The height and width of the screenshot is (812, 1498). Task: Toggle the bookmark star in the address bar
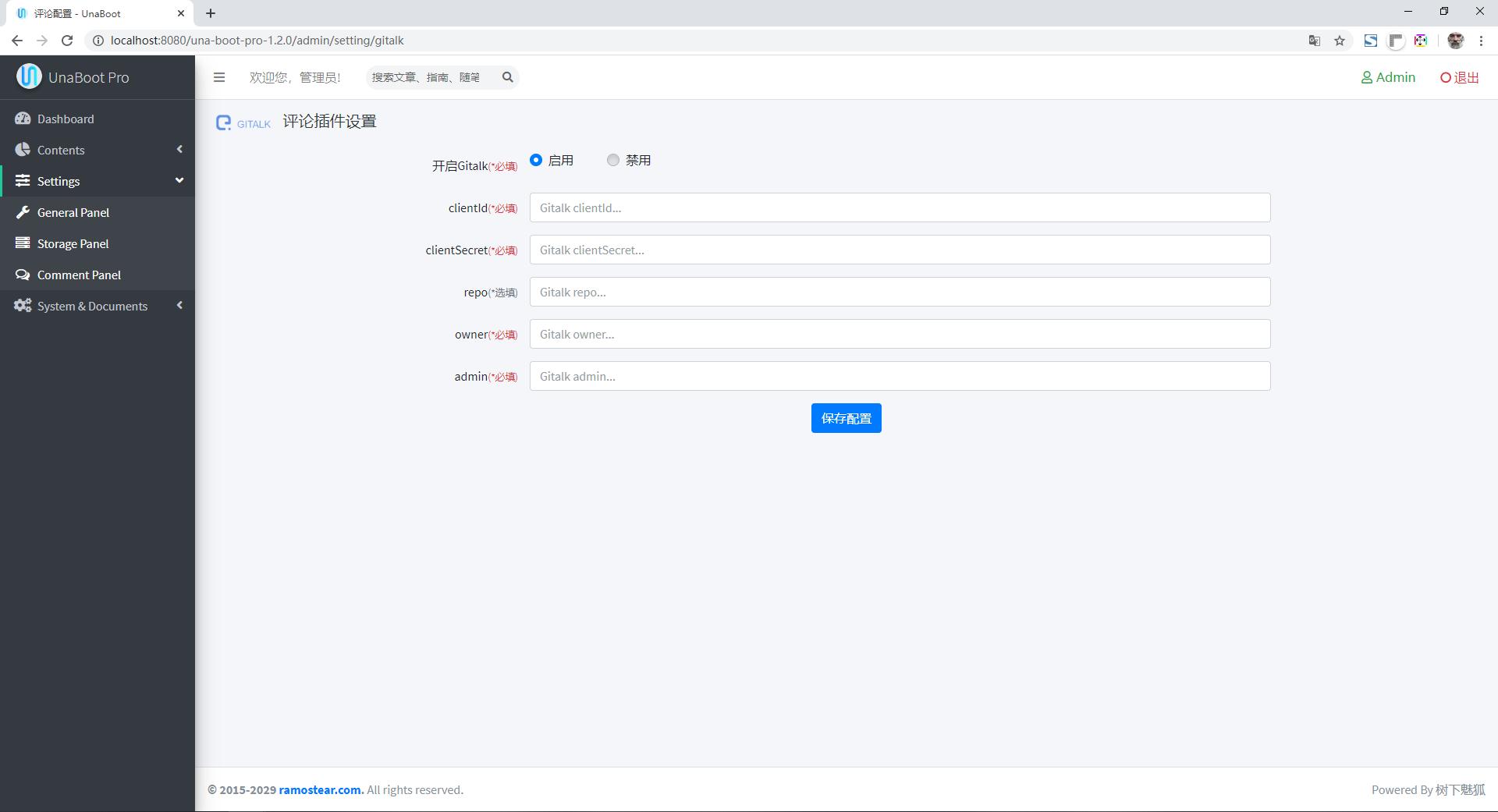click(1340, 40)
